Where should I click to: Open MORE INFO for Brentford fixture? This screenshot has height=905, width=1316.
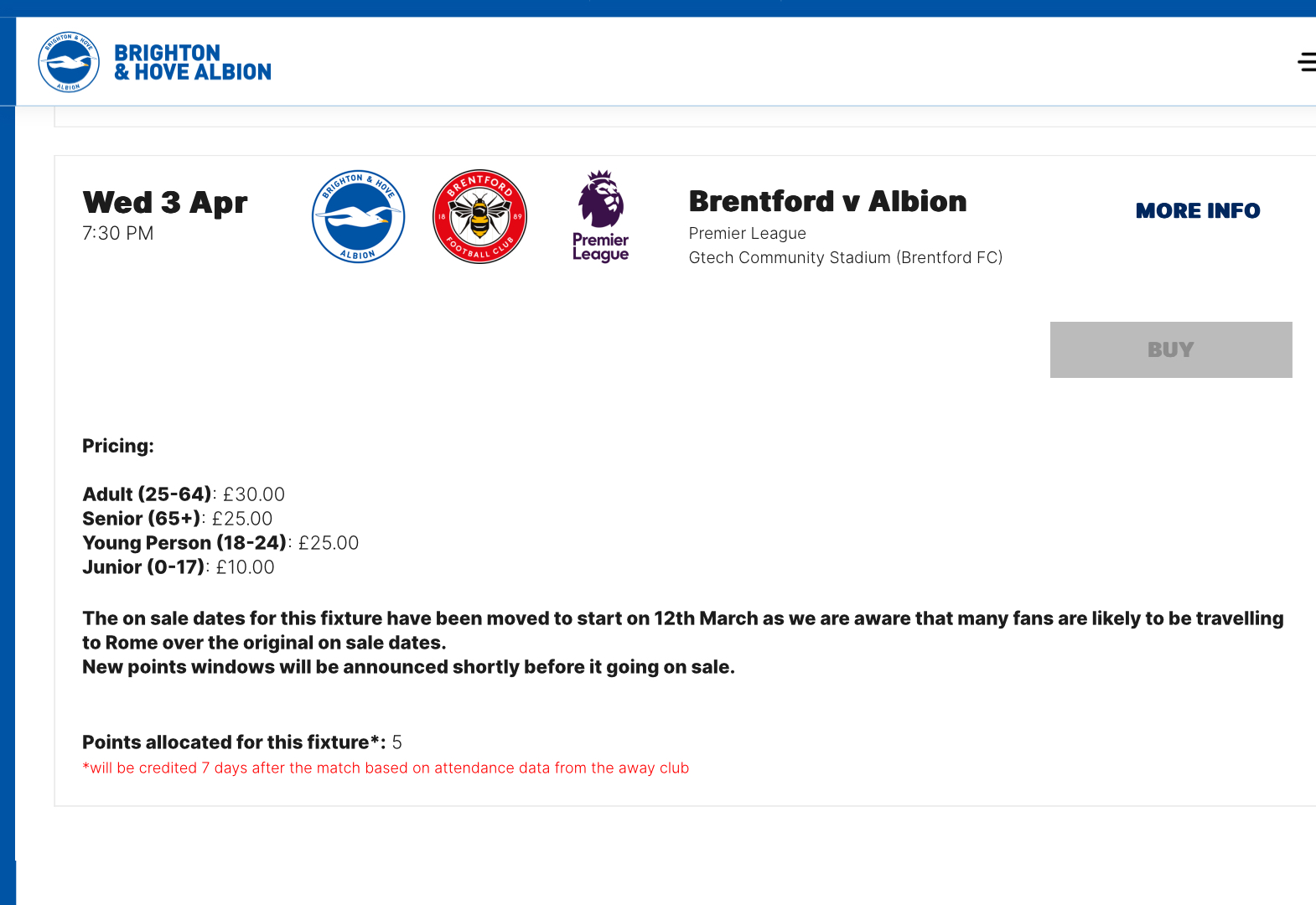(x=1198, y=210)
